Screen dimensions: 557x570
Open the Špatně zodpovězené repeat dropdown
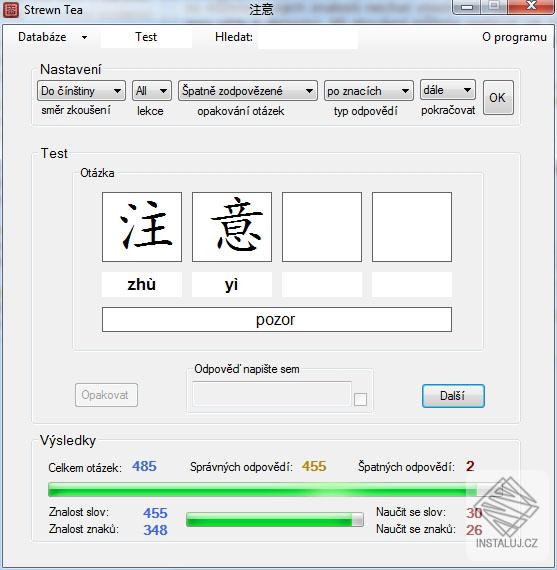tap(248, 91)
